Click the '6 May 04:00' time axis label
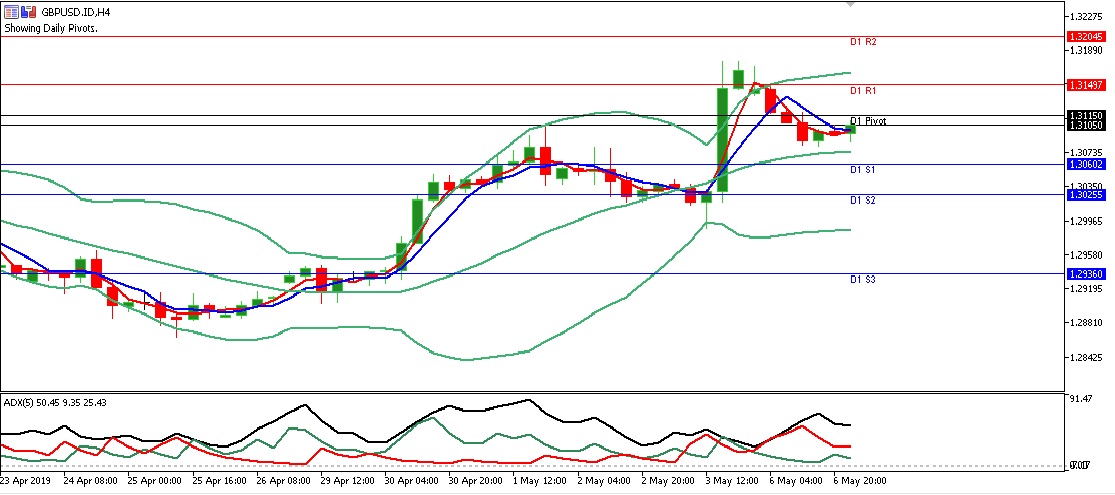This screenshot has height=495, width=1115. pyautogui.click(x=796, y=481)
